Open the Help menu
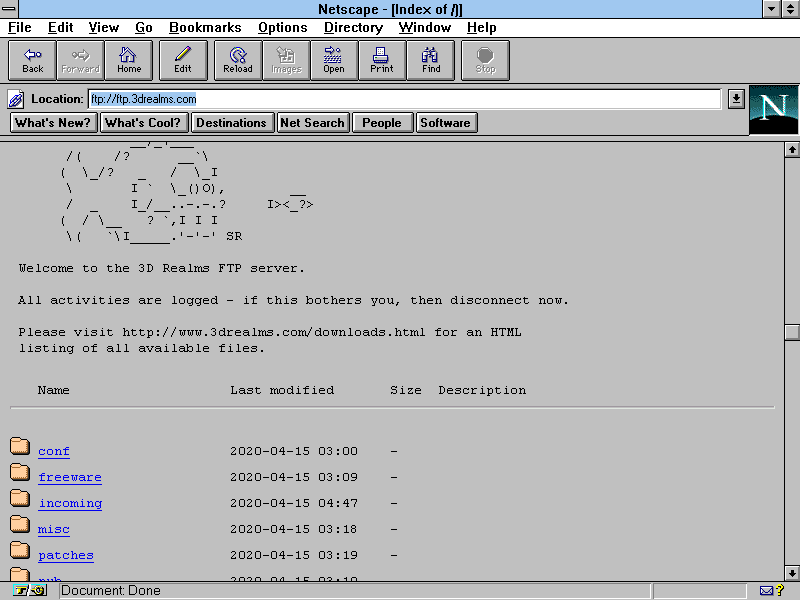 482,28
